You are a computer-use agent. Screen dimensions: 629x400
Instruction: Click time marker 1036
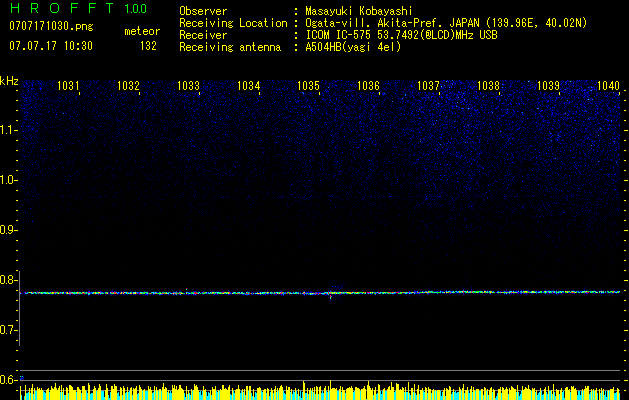369,86
